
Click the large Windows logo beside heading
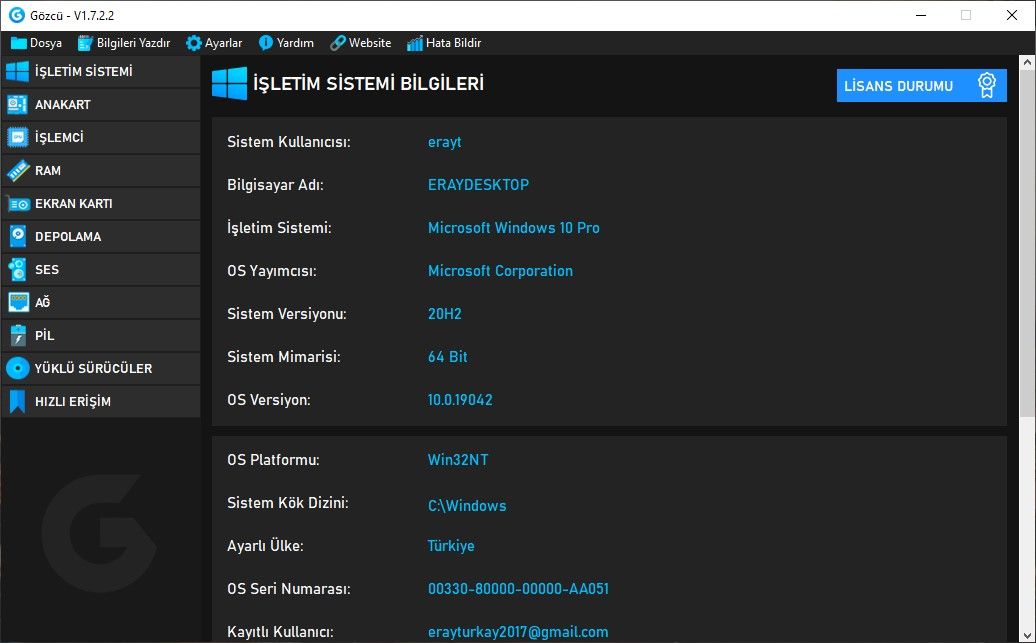229,83
